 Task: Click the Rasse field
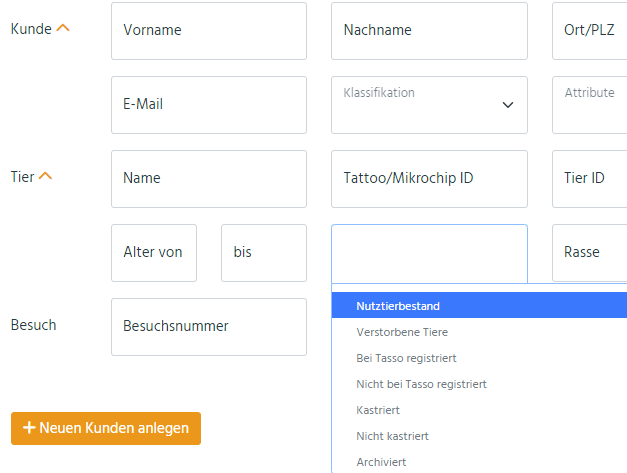point(590,253)
